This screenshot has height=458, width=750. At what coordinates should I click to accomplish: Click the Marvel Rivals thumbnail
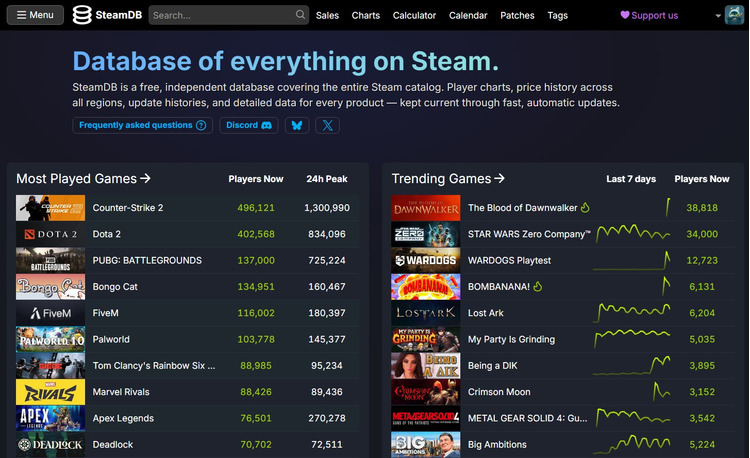(x=50, y=392)
